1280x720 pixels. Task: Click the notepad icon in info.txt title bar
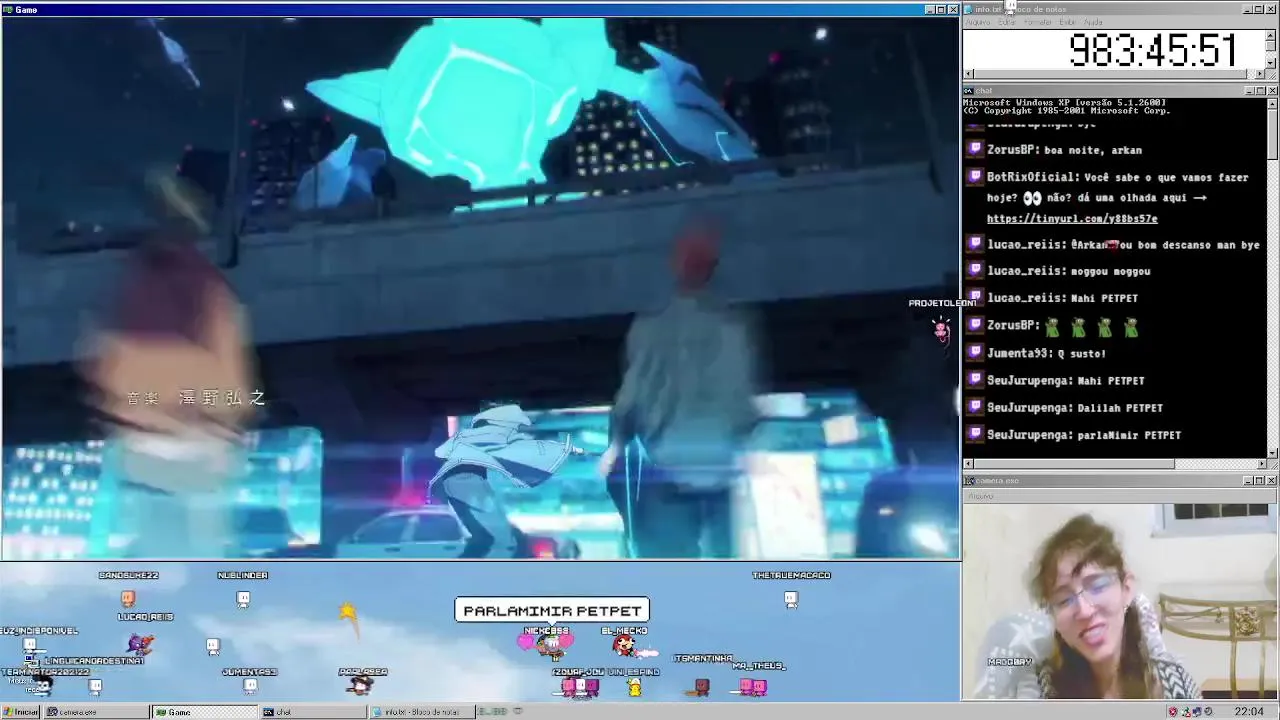[969, 9]
